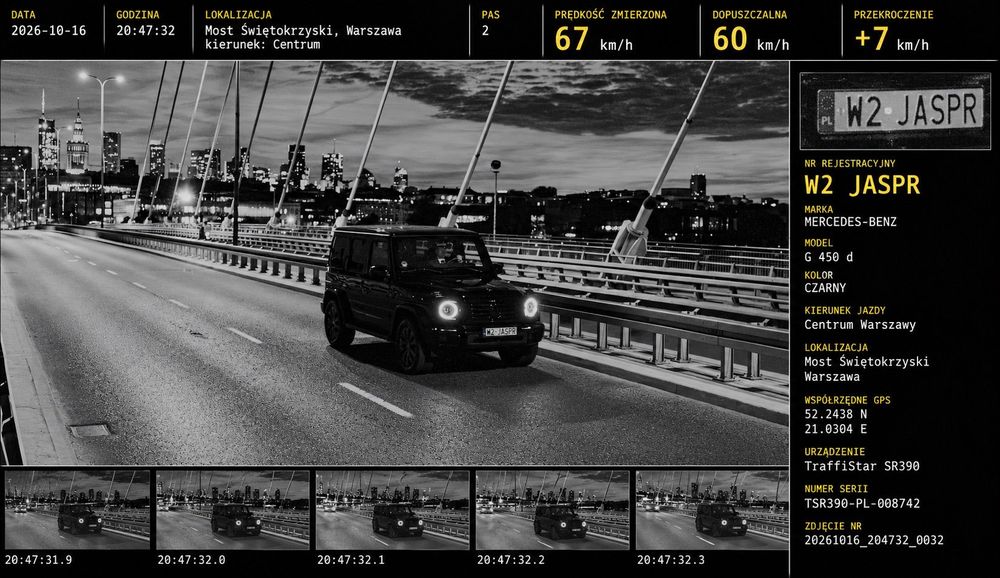Image resolution: width=1000 pixels, height=578 pixels.
Task: Click the measured speed value 67 km/h
Action: pos(593,40)
